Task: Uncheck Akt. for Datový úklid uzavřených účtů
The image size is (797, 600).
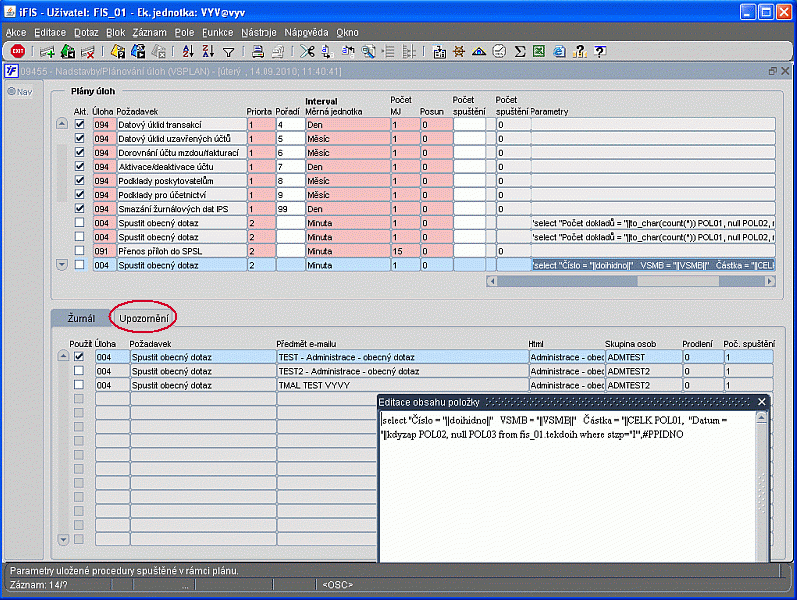Action: pyautogui.click(x=79, y=138)
